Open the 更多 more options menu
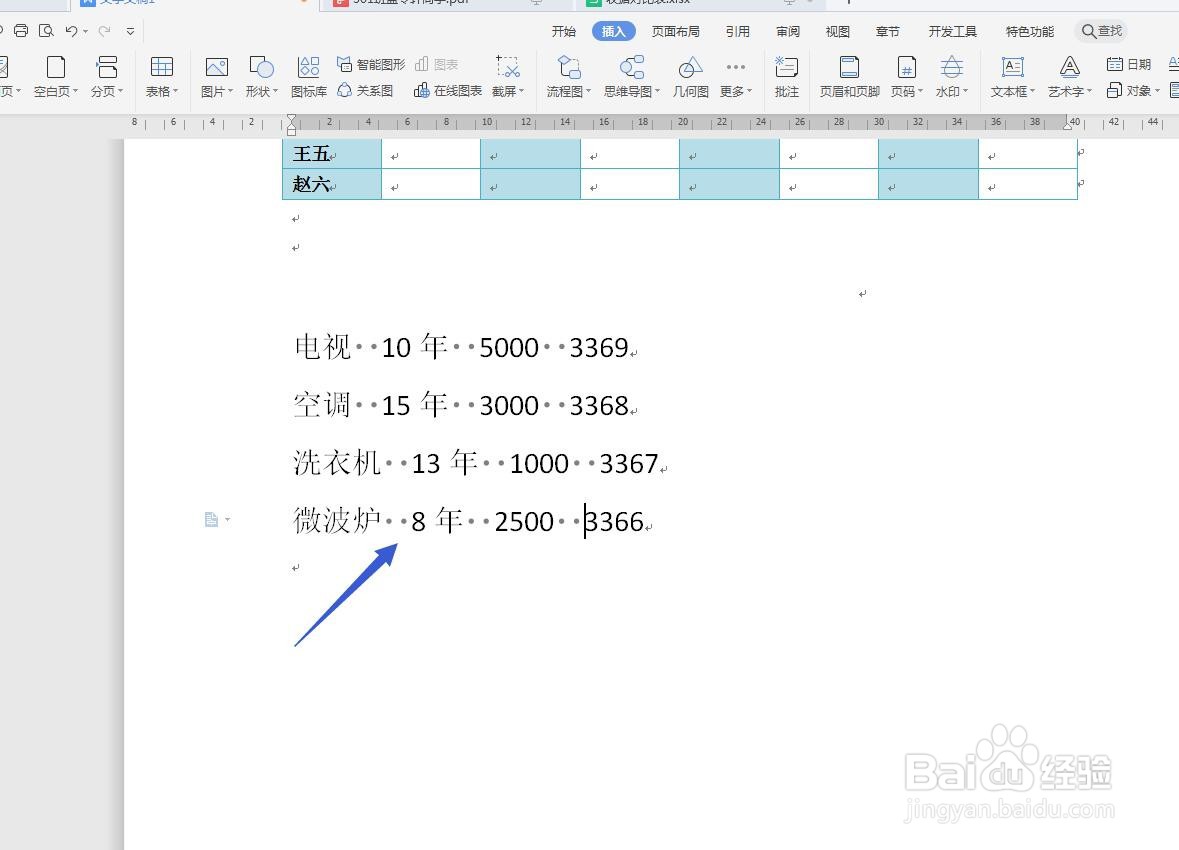Screen dimensions: 1179x850 (x=735, y=77)
